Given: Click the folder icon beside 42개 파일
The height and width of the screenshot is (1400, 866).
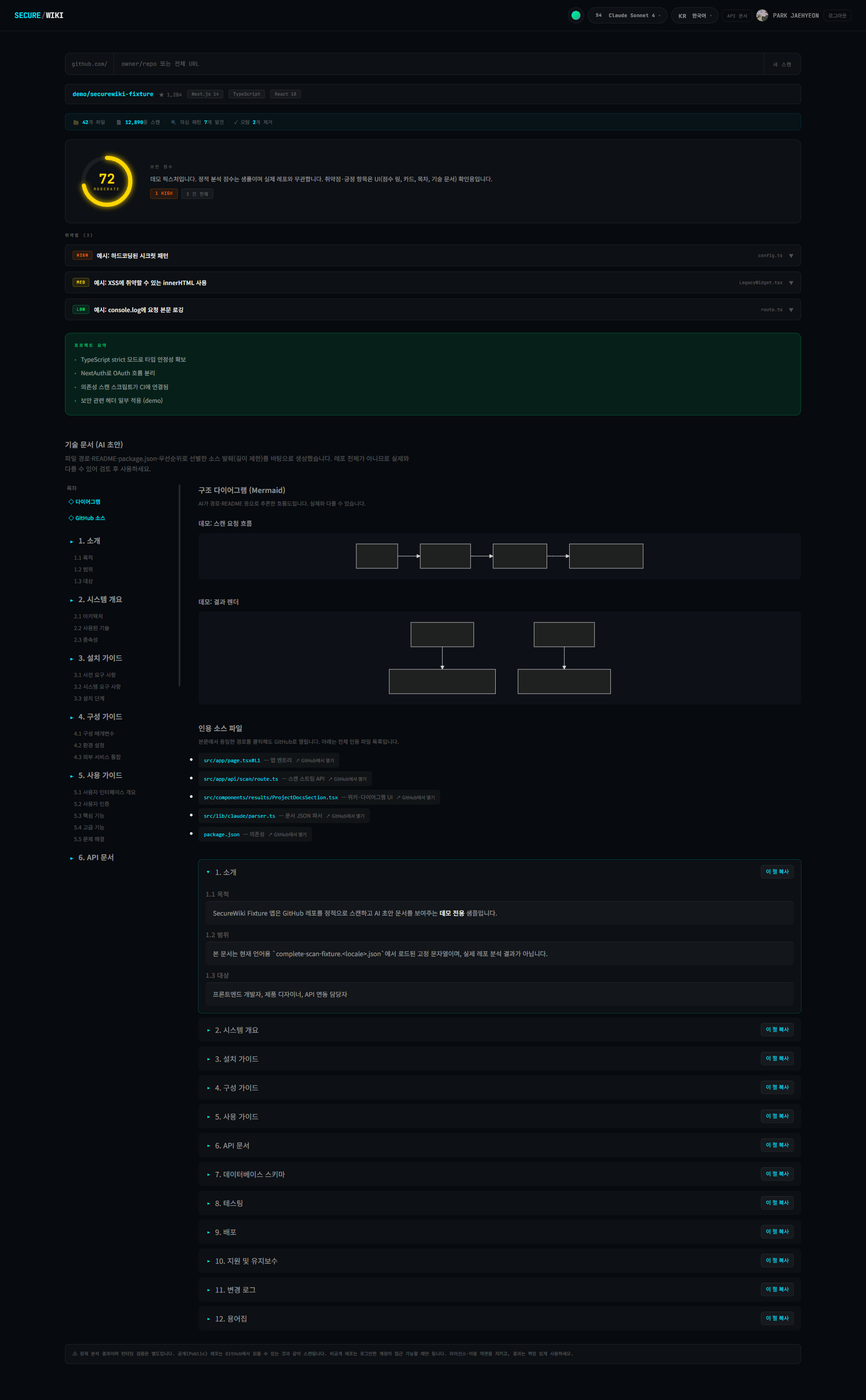Looking at the screenshot, I should [76, 122].
